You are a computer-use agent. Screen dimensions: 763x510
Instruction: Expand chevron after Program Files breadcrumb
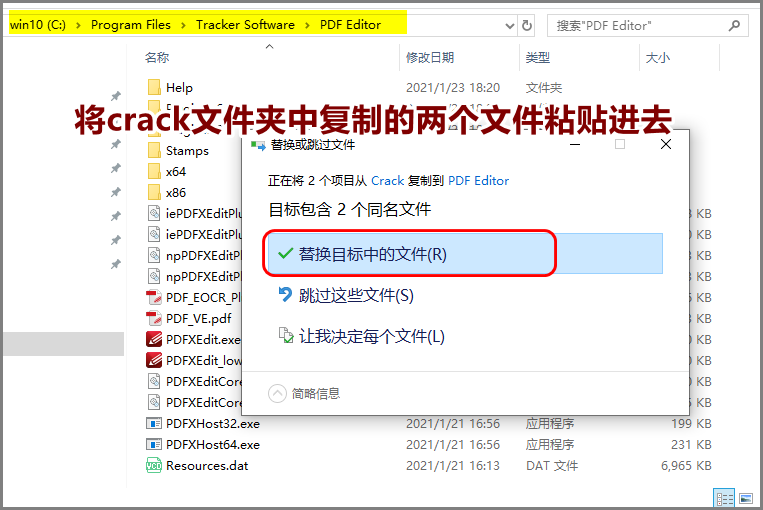(183, 25)
